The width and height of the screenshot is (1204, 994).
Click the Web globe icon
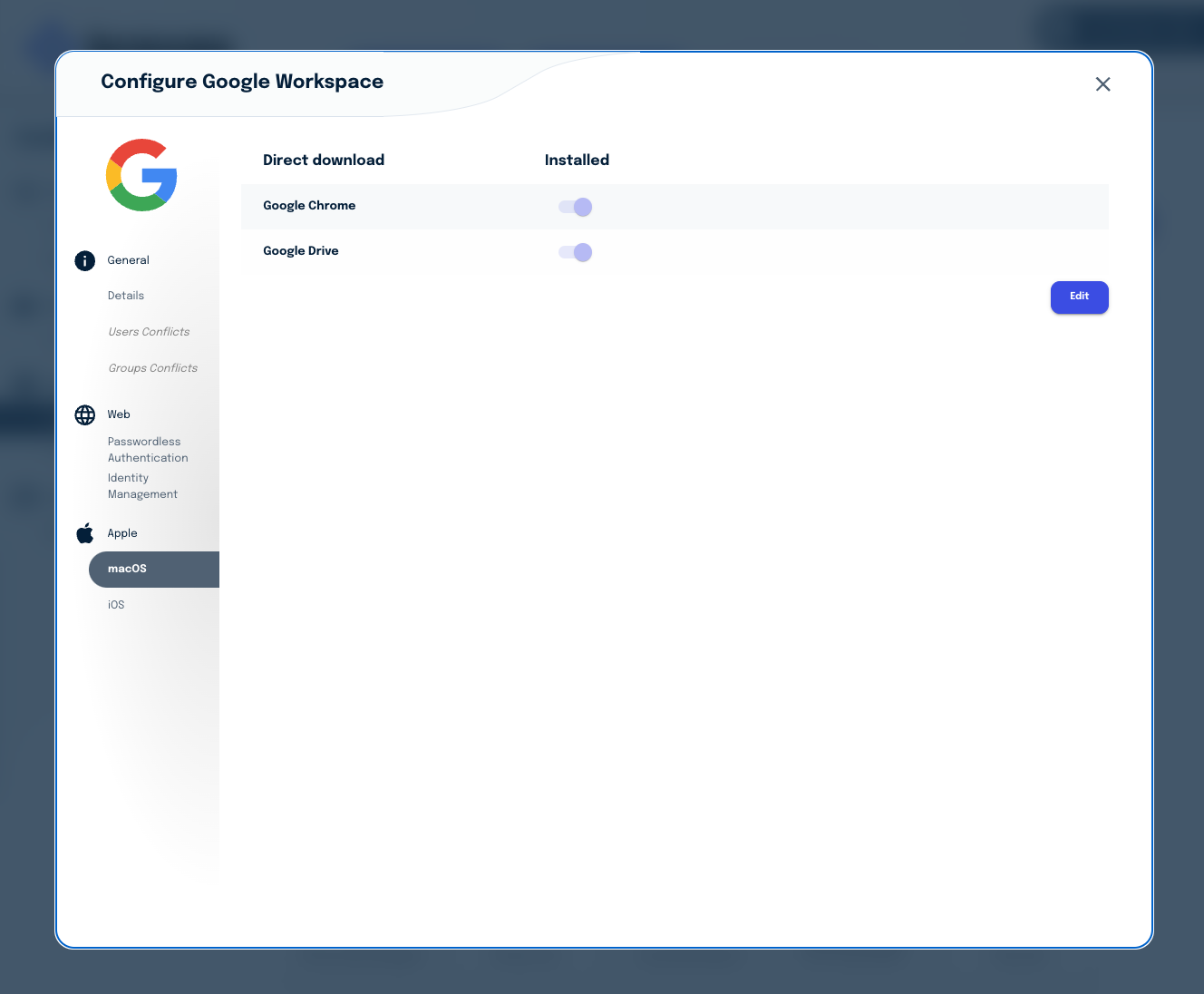pos(85,415)
